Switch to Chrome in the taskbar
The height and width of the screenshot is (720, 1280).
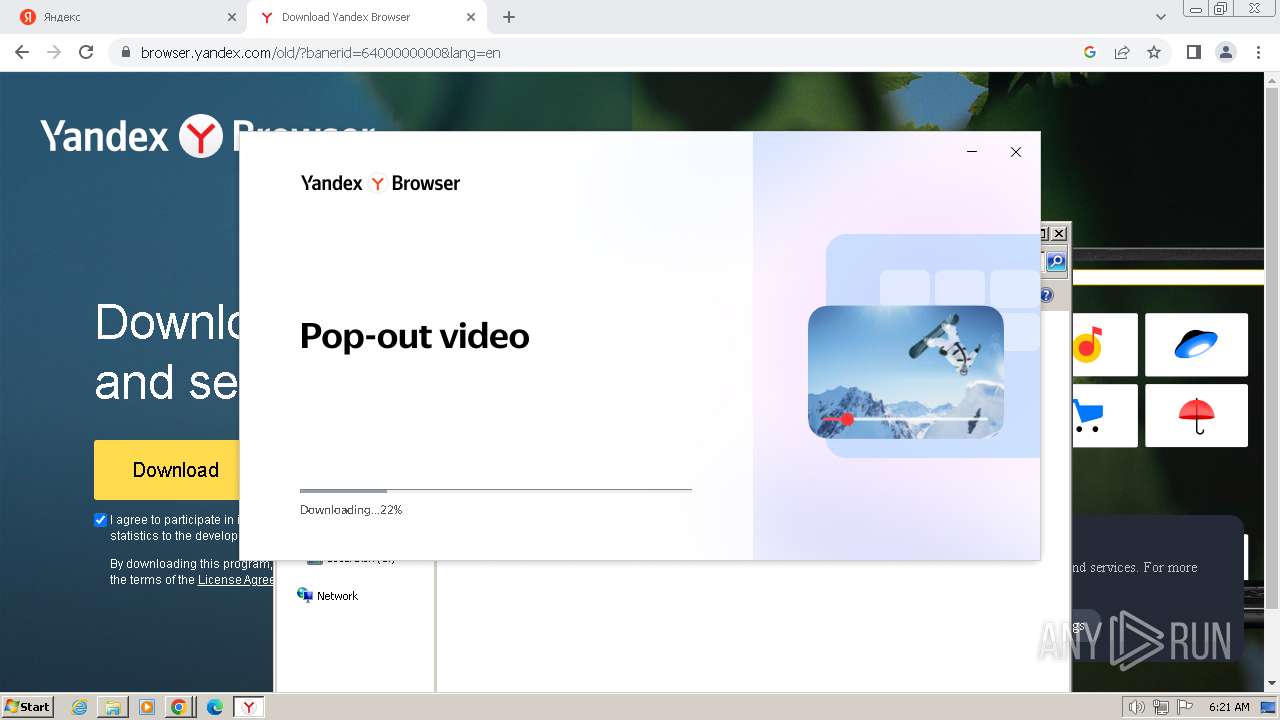[179, 707]
